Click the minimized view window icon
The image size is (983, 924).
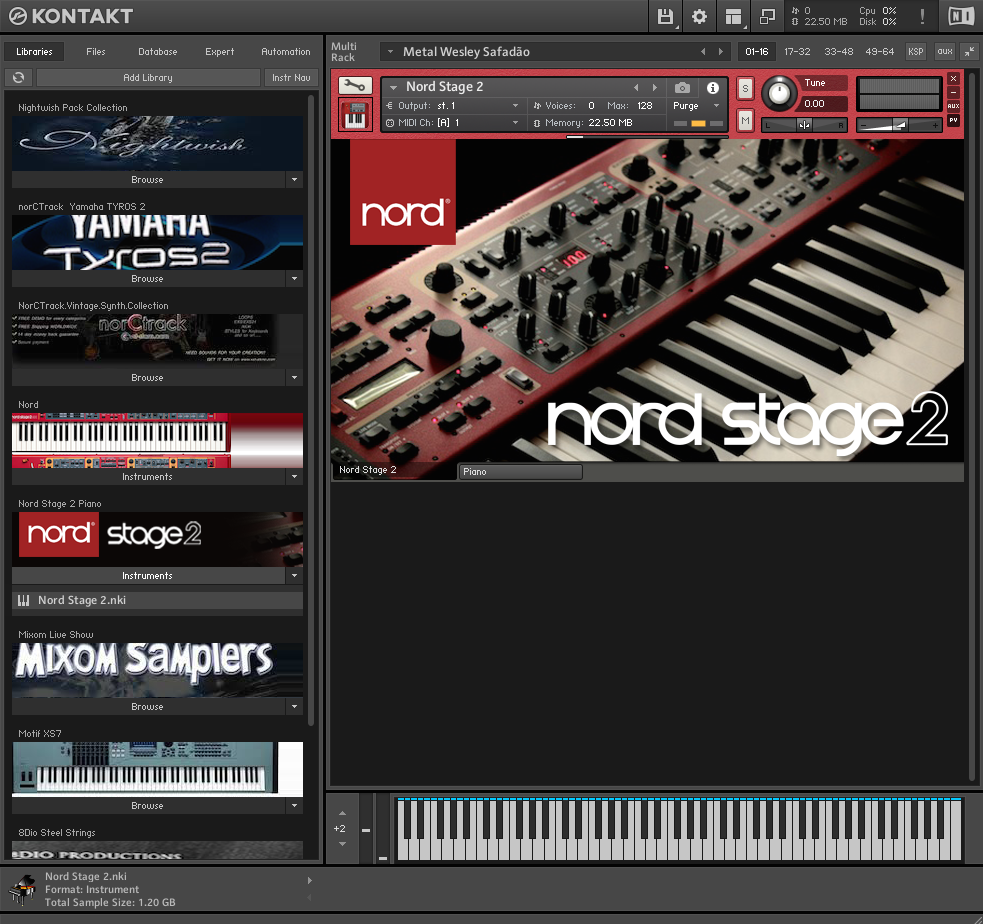pyautogui.click(x=767, y=16)
